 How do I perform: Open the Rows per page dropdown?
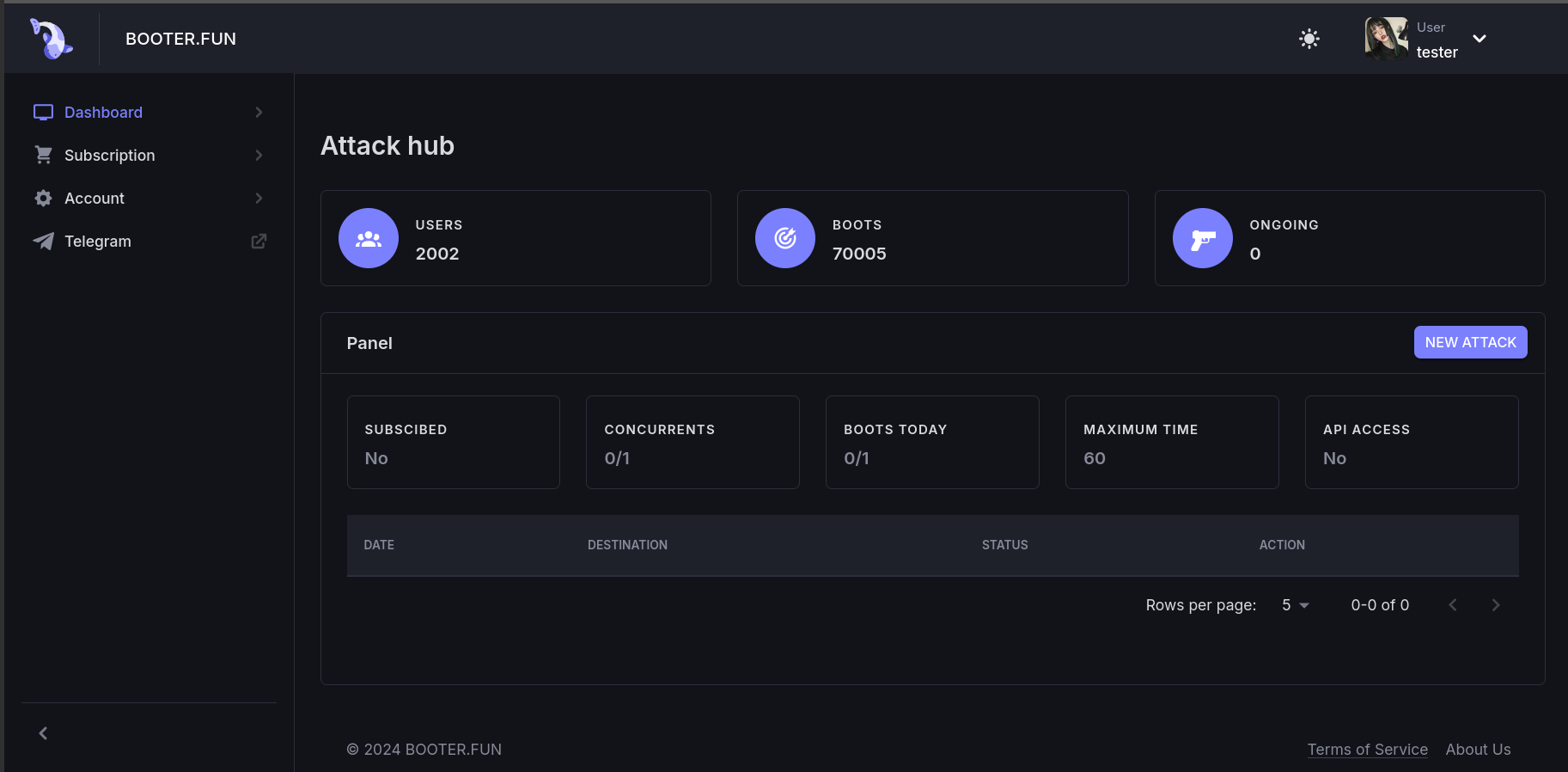point(1295,605)
